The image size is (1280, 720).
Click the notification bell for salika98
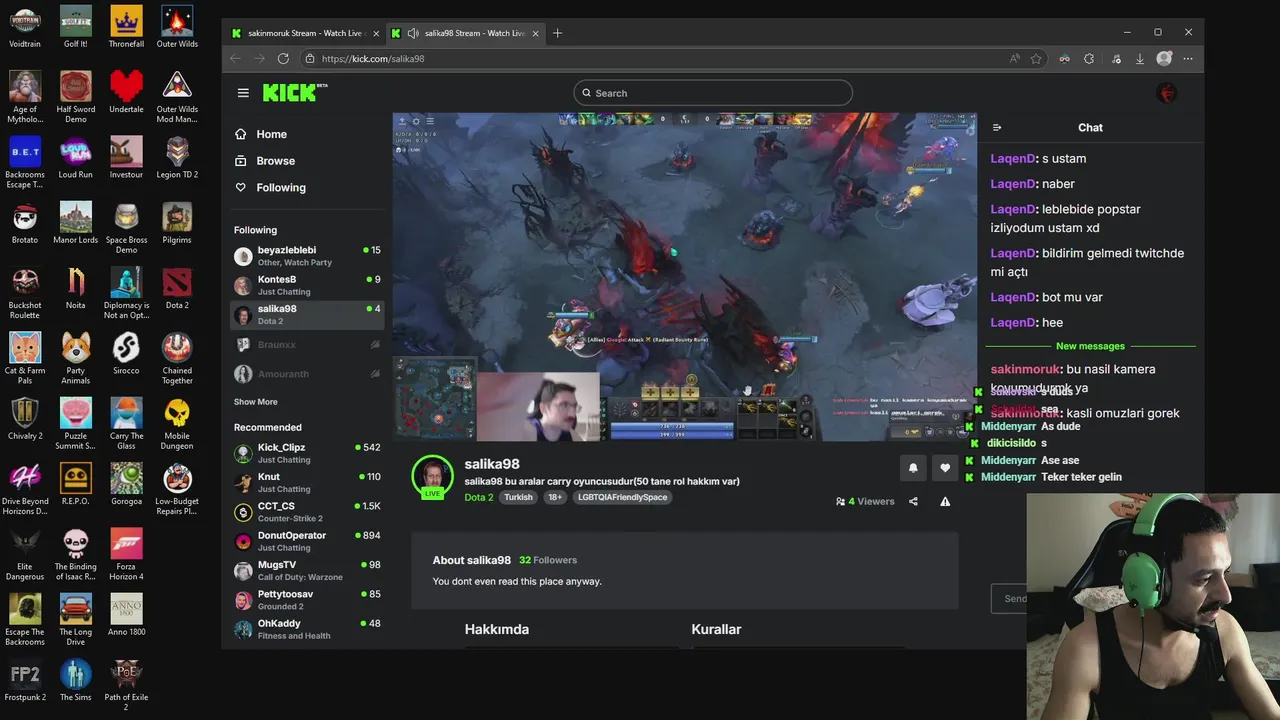913,467
